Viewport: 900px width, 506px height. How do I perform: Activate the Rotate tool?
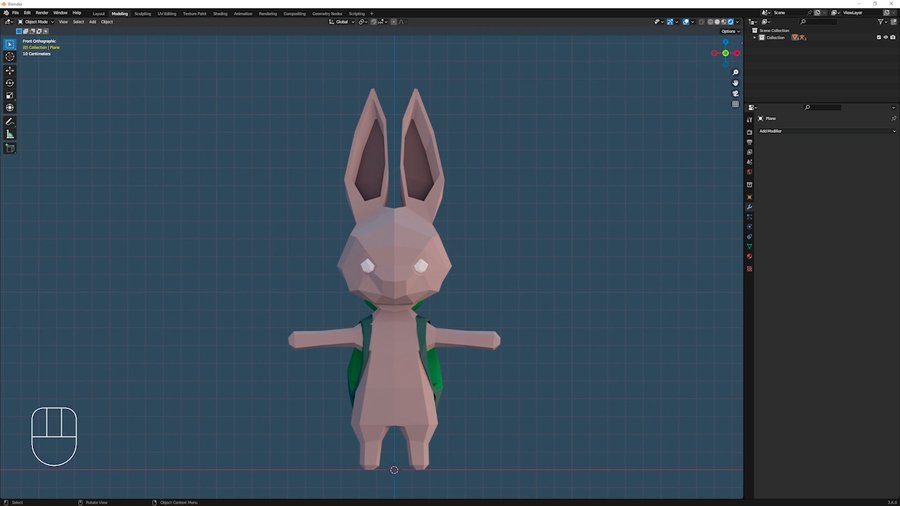click(x=10, y=83)
